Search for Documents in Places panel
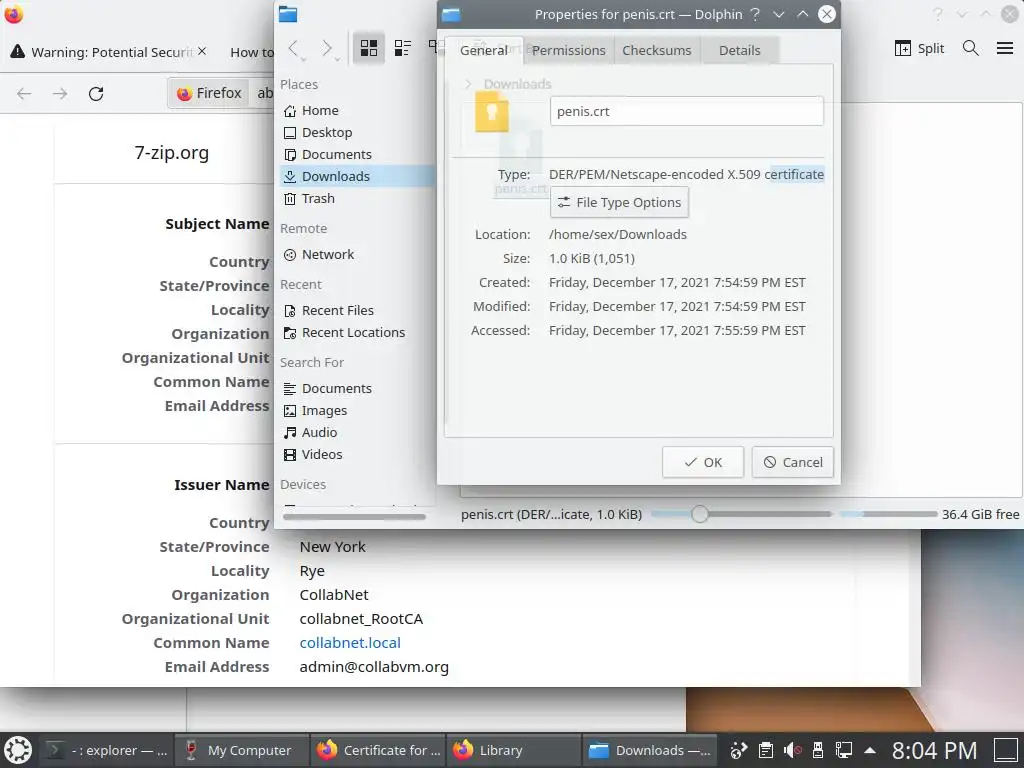The height and width of the screenshot is (768, 1024). [355, 389]
